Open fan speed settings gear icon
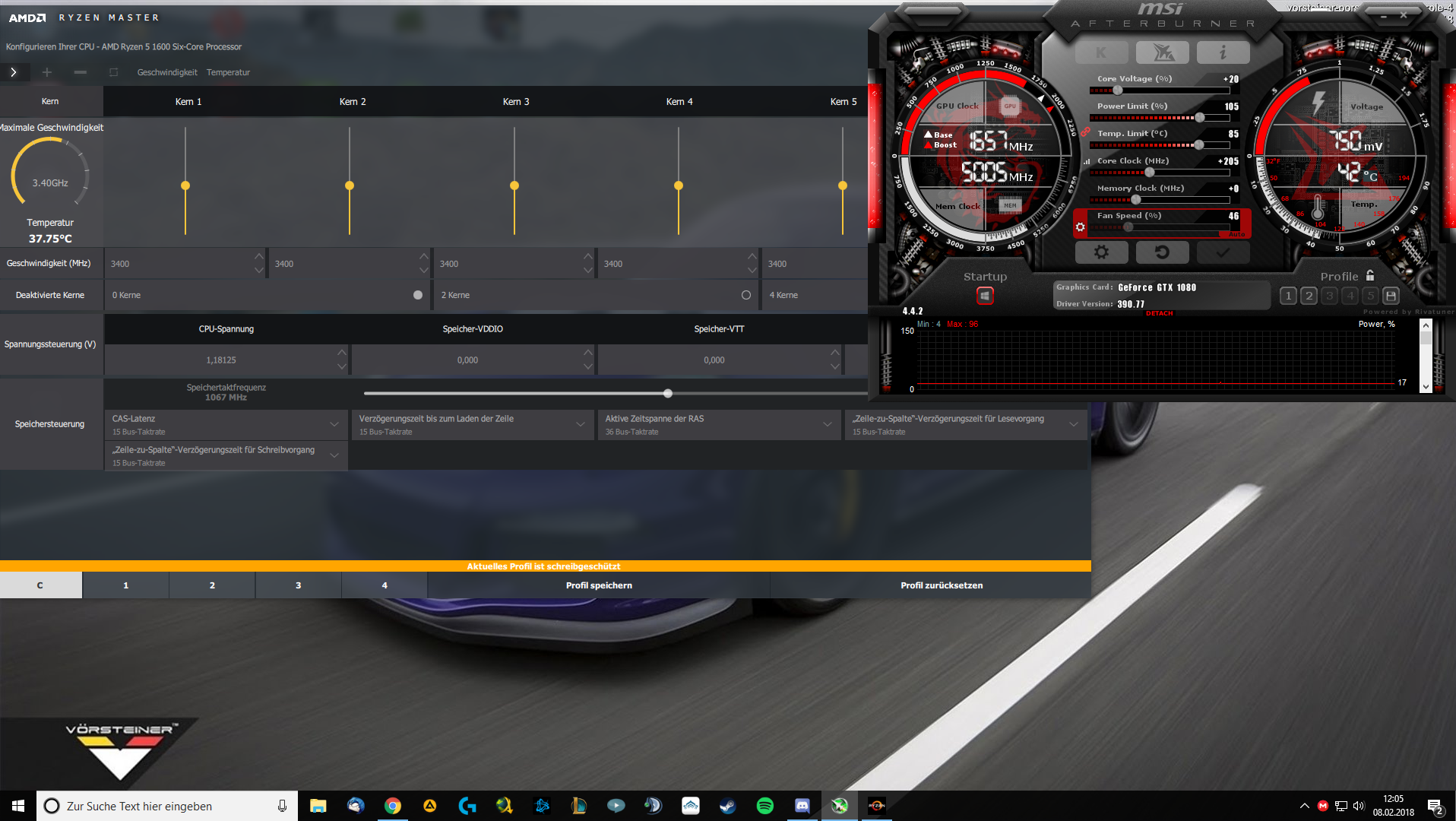 click(1080, 227)
